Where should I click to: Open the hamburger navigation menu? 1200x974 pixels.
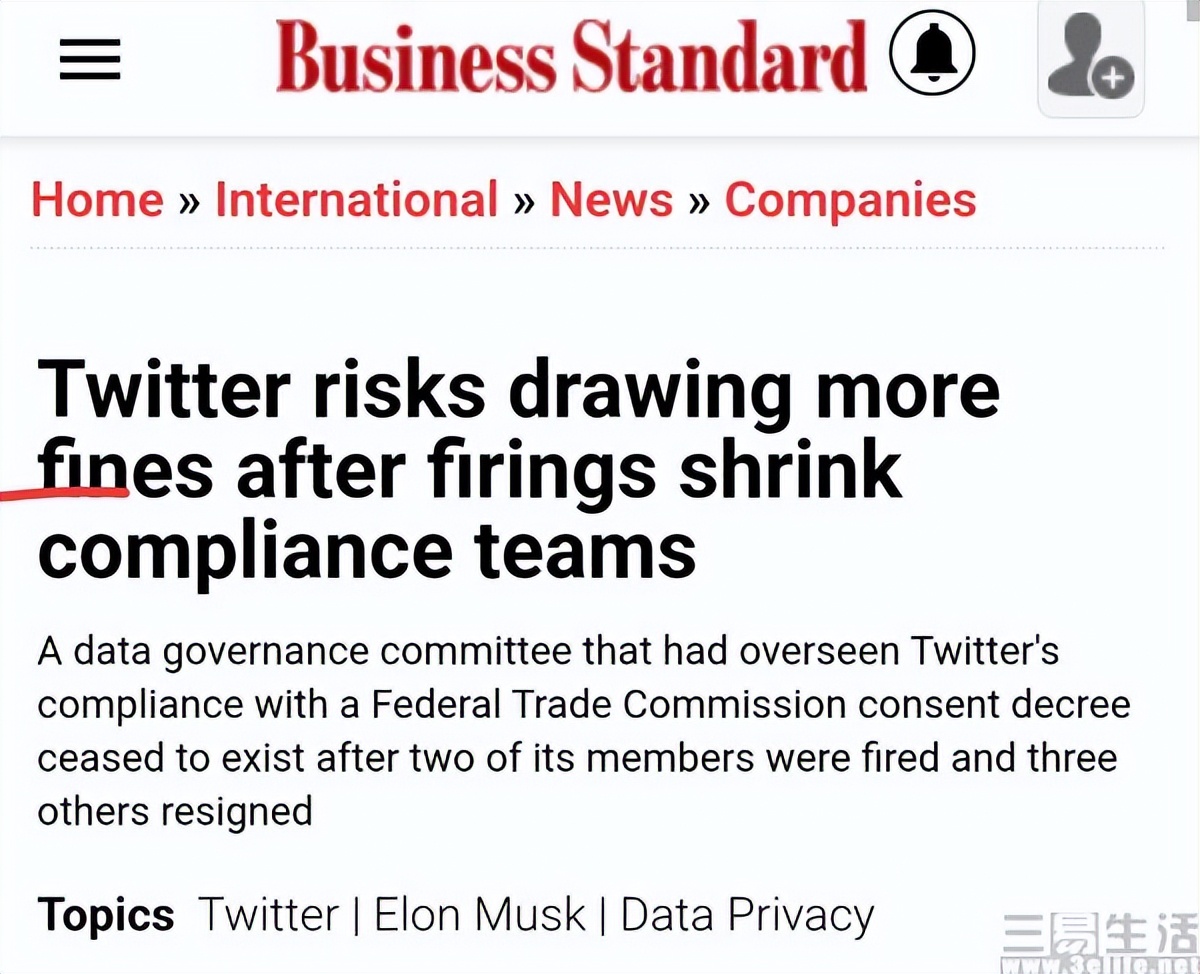coord(90,59)
